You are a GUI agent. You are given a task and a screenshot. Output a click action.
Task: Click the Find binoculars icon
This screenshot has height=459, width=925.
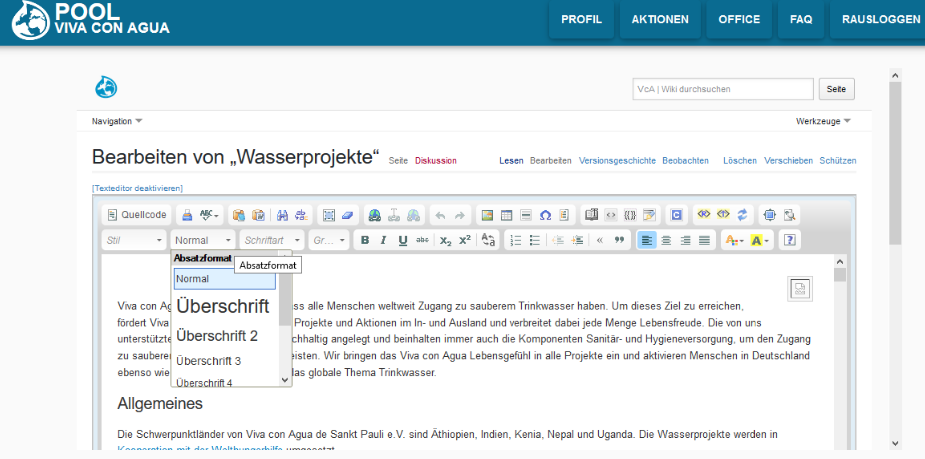coord(282,215)
